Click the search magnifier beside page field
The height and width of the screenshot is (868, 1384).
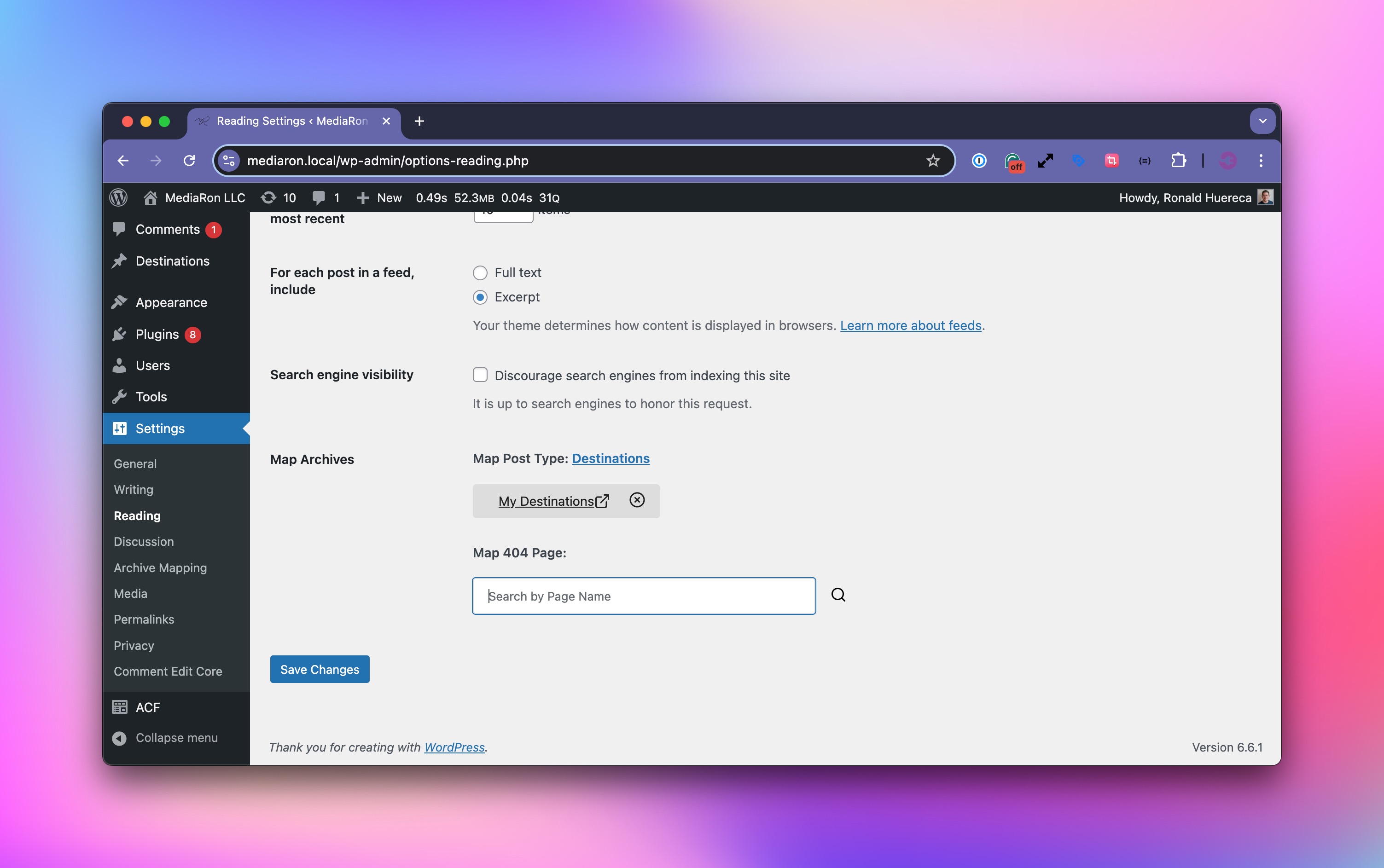click(x=838, y=595)
